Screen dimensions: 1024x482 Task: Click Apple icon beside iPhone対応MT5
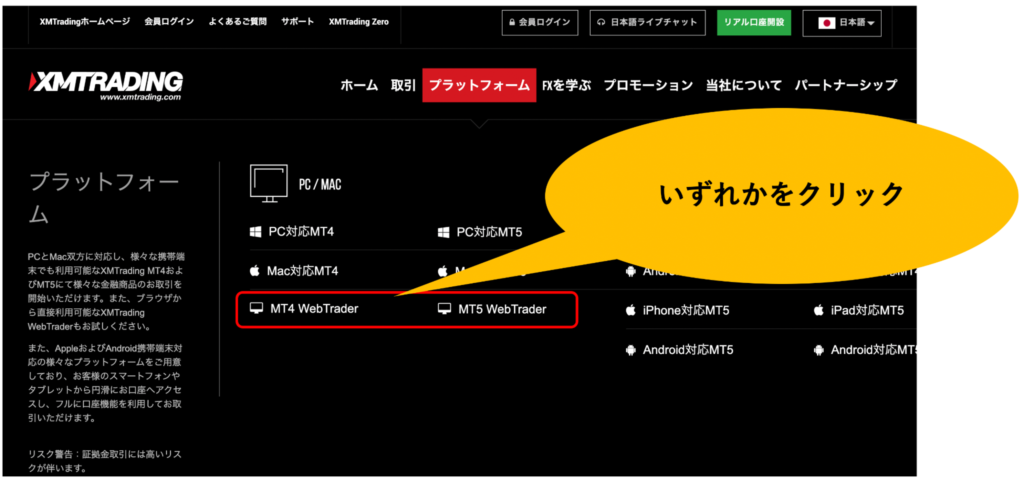click(630, 310)
